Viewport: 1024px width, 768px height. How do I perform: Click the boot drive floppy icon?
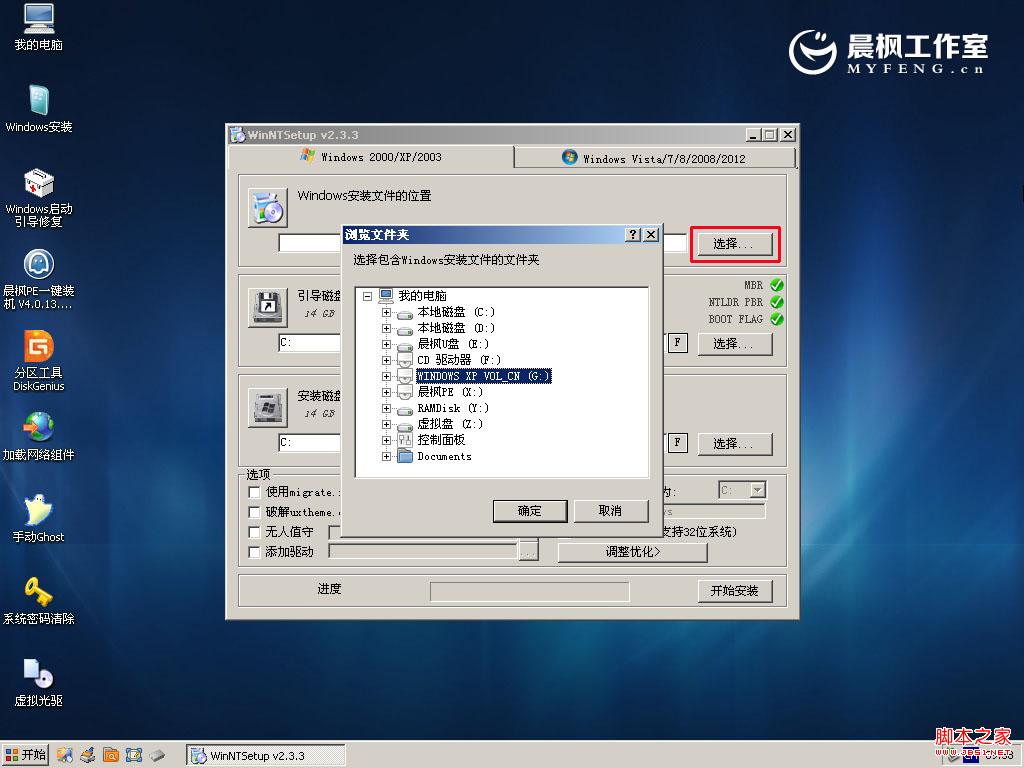[x=268, y=308]
